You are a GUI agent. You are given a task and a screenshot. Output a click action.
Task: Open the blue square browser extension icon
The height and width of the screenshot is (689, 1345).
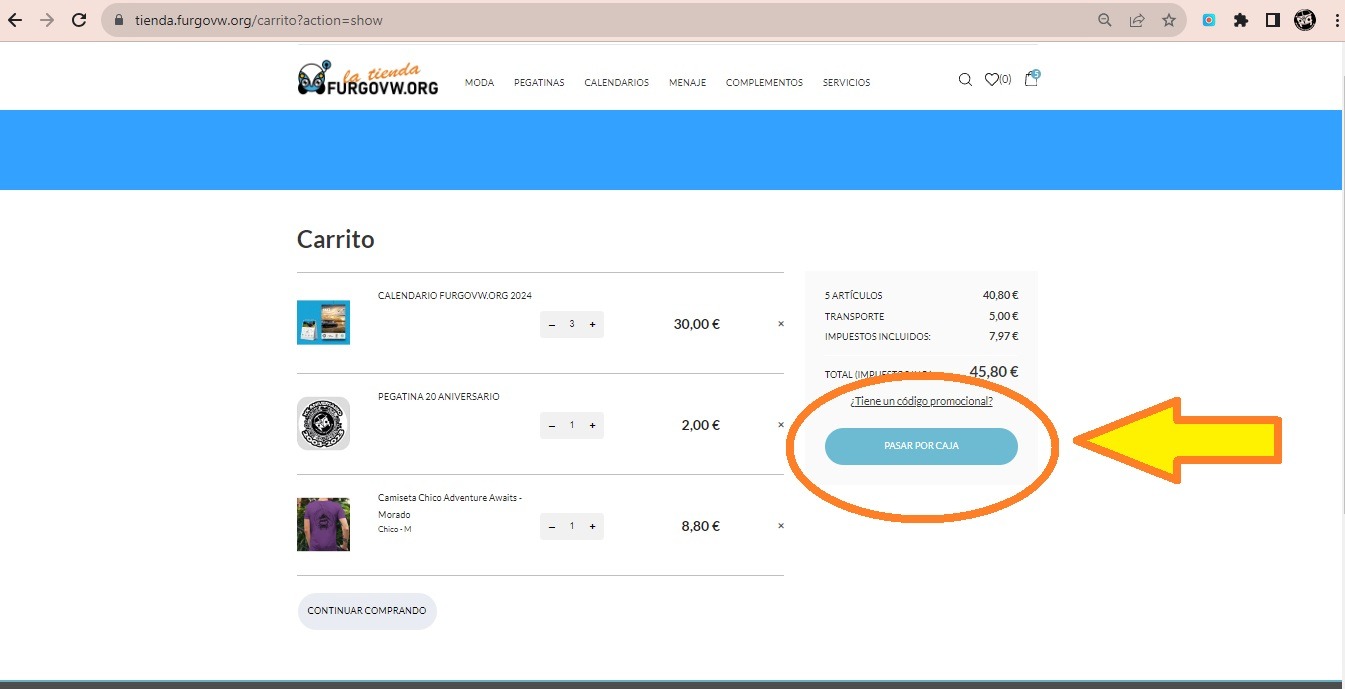click(x=1209, y=20)
